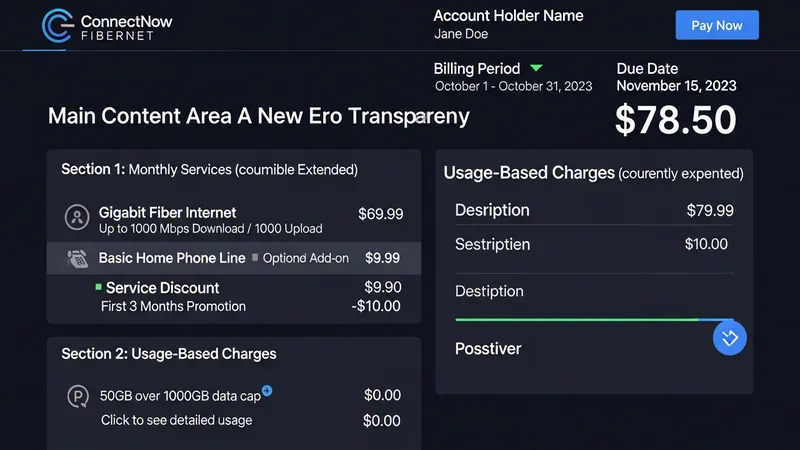Viewport: 800px width, 450px height.
Task: Toggle the green Service Discount indicator
Action: click(98, 287)
